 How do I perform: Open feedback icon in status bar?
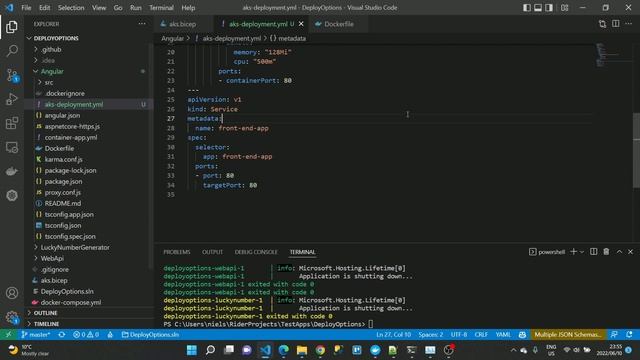(614, 335)
